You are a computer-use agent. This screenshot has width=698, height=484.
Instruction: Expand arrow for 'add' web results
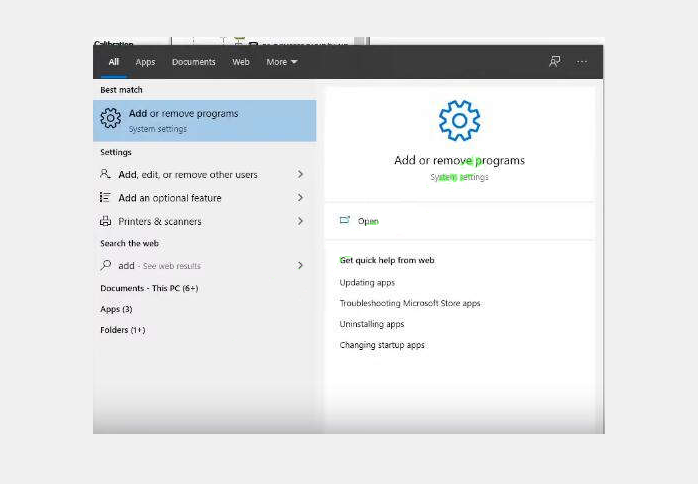point(300,265)
